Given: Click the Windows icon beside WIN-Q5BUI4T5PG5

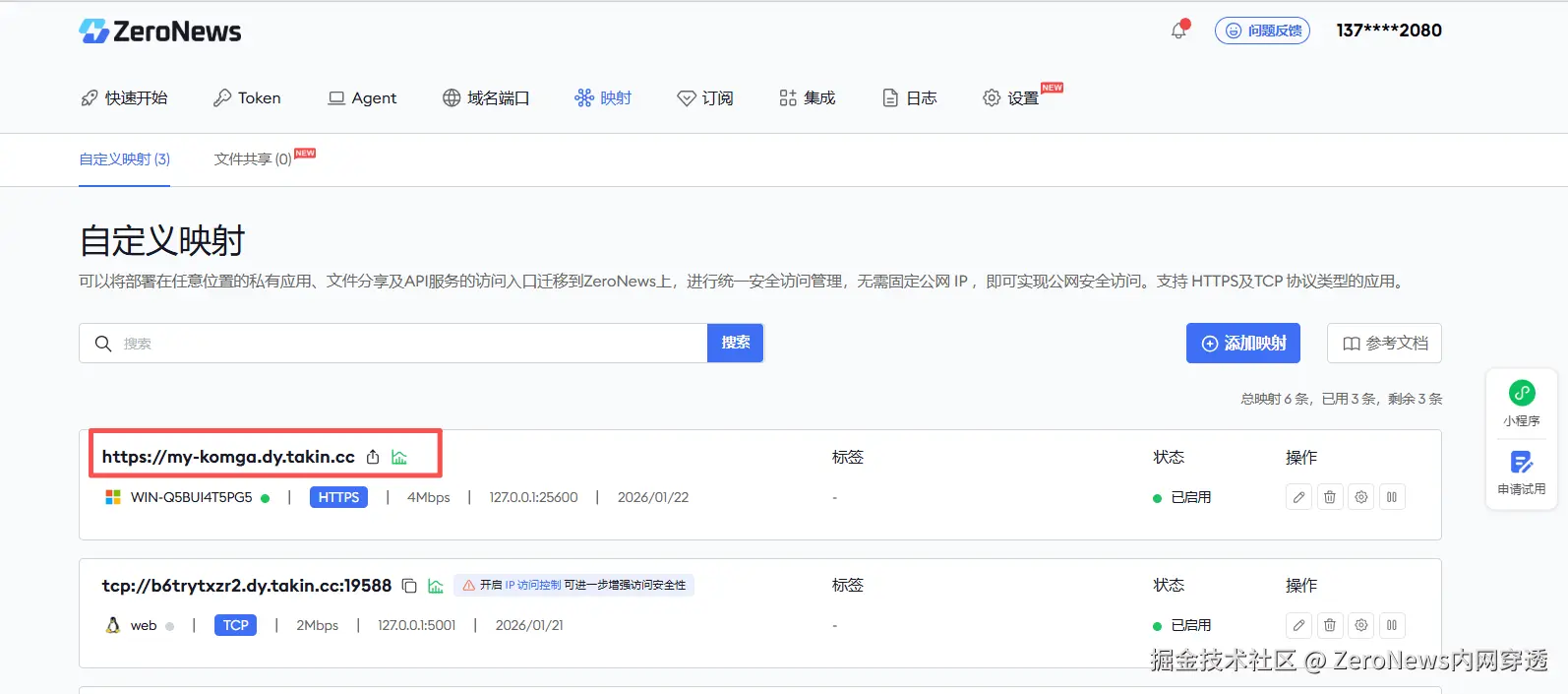Looking at the screenshot, I should pos(113,497).
